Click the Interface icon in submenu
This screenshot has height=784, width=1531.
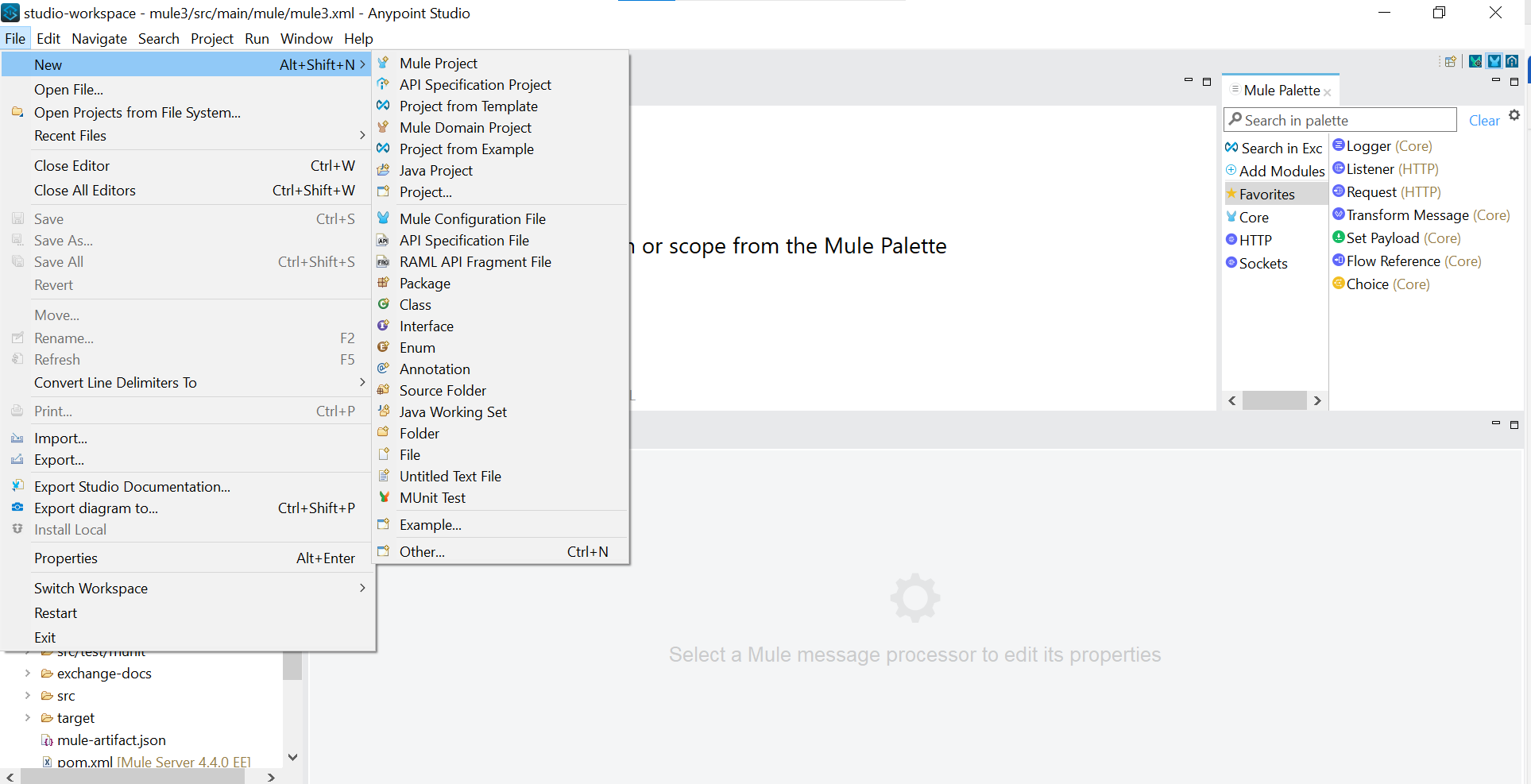pyautogui.click(x=383, y=326)
